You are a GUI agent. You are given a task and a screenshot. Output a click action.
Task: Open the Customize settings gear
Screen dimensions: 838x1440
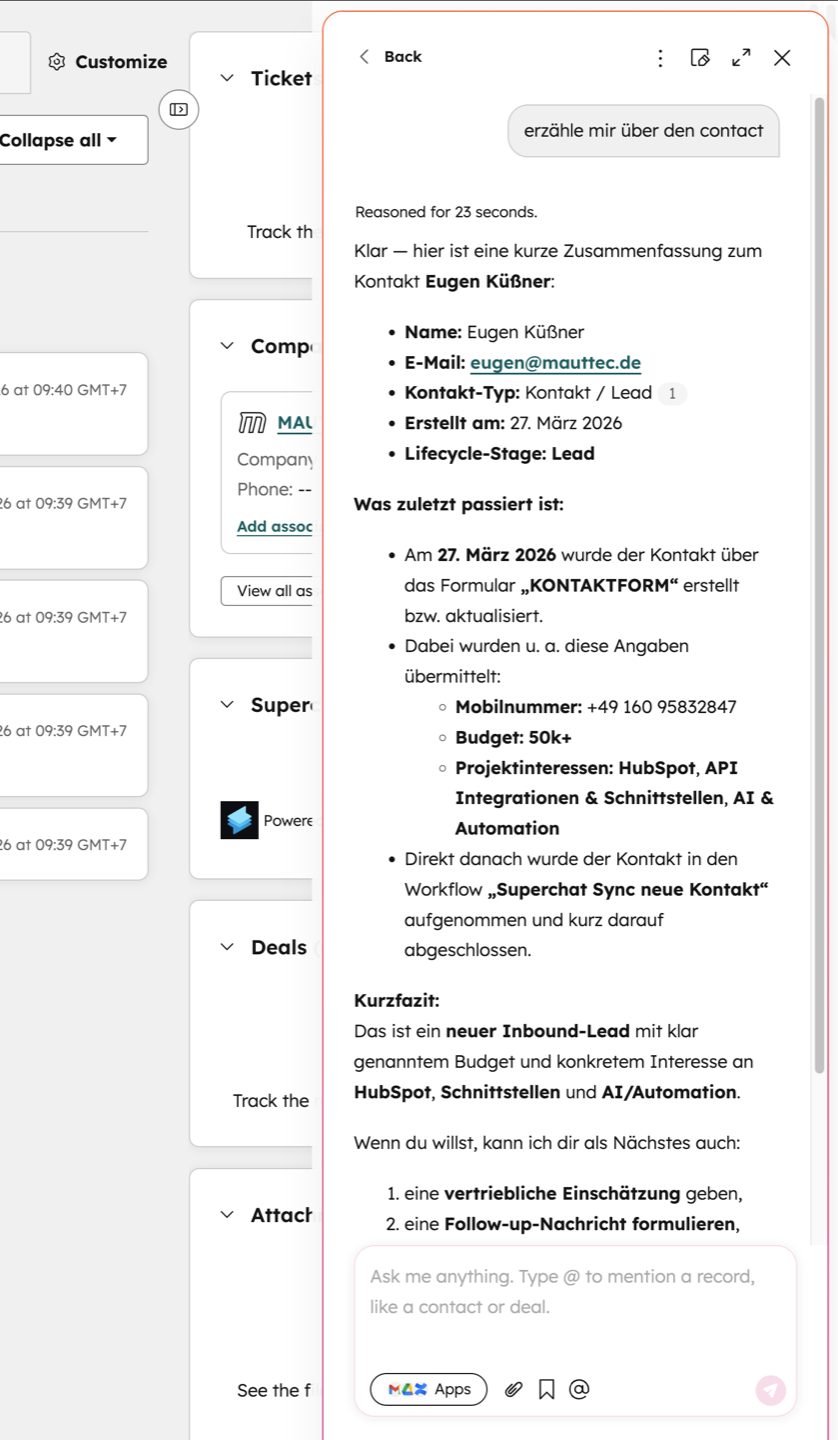58,62
